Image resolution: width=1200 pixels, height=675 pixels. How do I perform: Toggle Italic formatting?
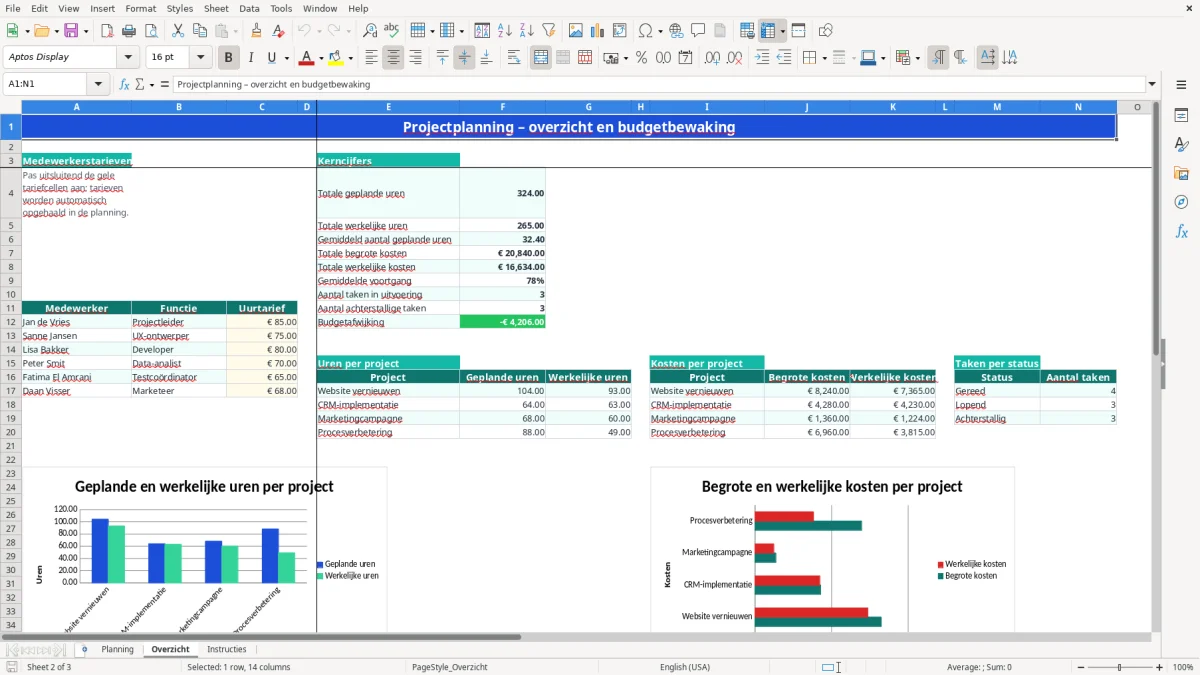(x=251, y=58)
